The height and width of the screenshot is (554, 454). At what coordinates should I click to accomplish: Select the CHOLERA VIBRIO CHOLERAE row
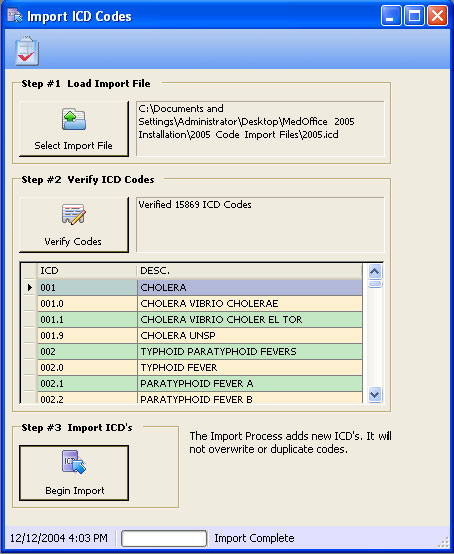coord(200,303)
